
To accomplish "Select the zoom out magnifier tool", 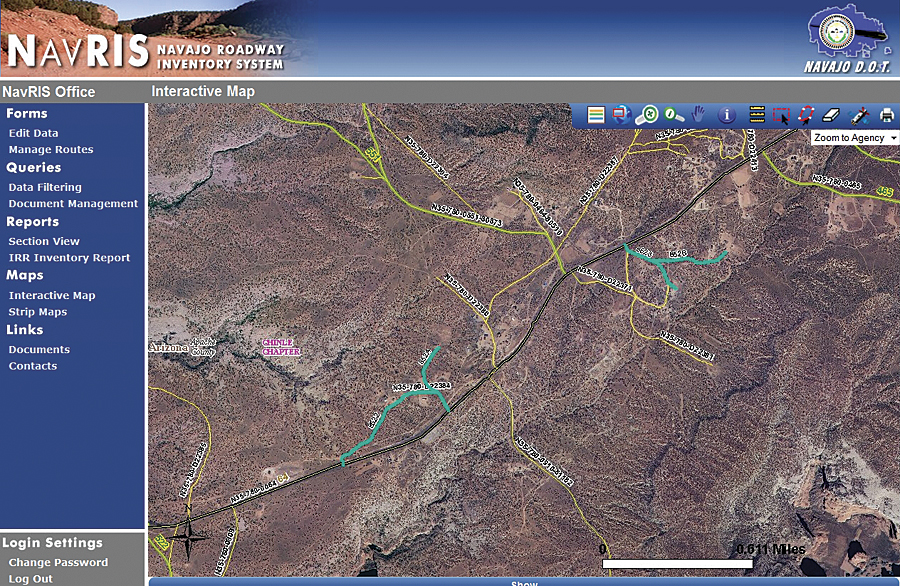I will tap(673, 115).
